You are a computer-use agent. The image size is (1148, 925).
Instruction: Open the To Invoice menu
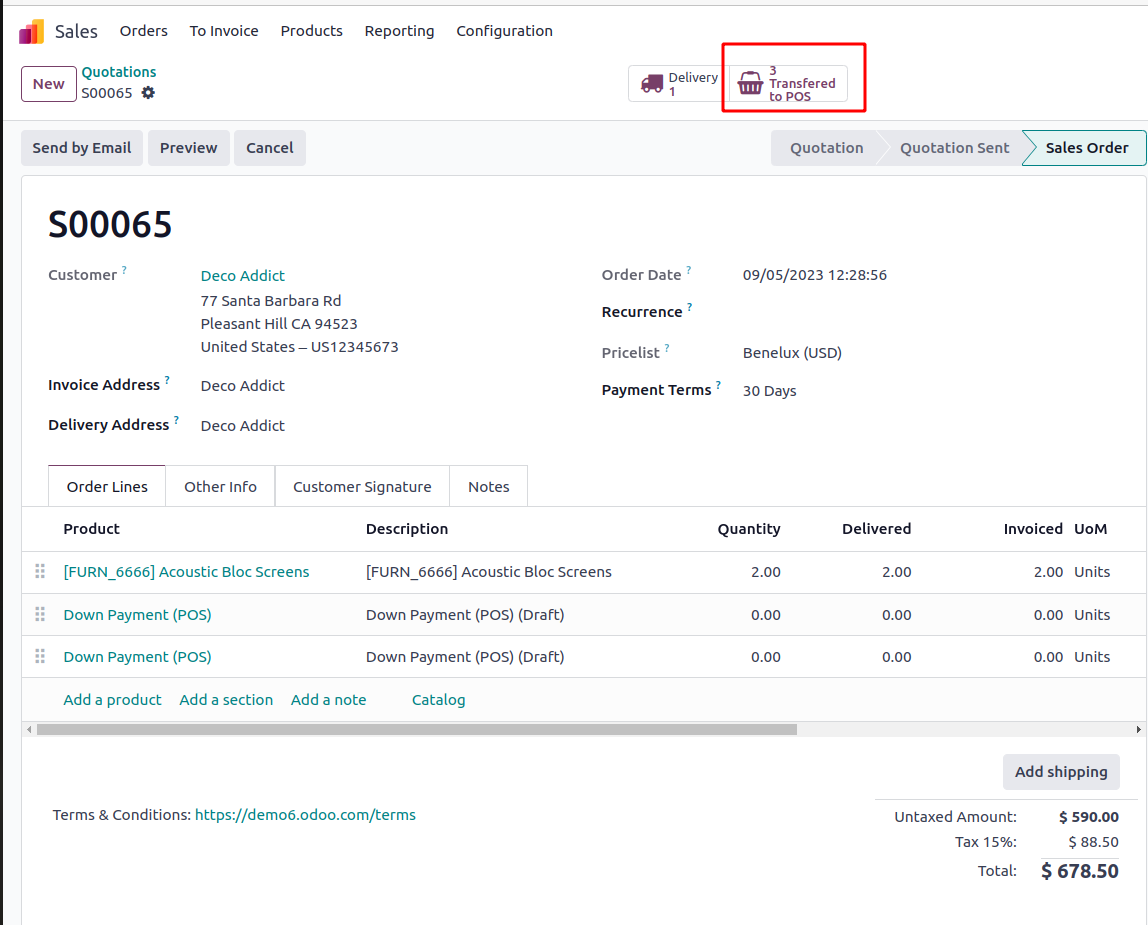coord(224,31)
